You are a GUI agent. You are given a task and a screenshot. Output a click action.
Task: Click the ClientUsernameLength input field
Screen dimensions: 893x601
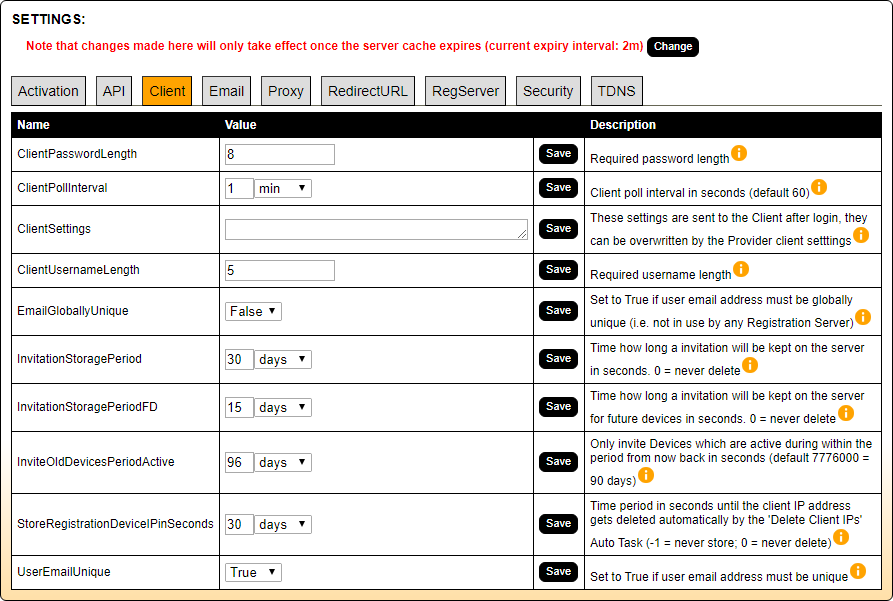(x=279, y=270)
